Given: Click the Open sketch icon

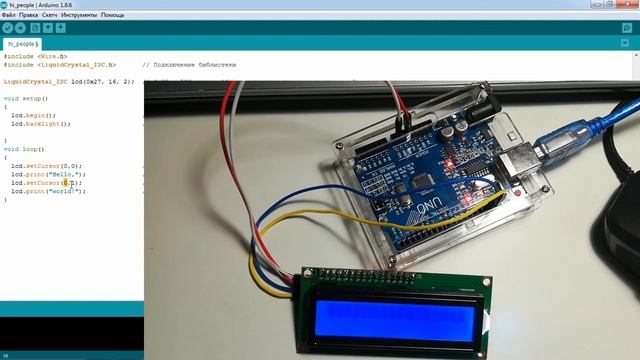Looking at the screenshot, I should [x=48, y=28].
